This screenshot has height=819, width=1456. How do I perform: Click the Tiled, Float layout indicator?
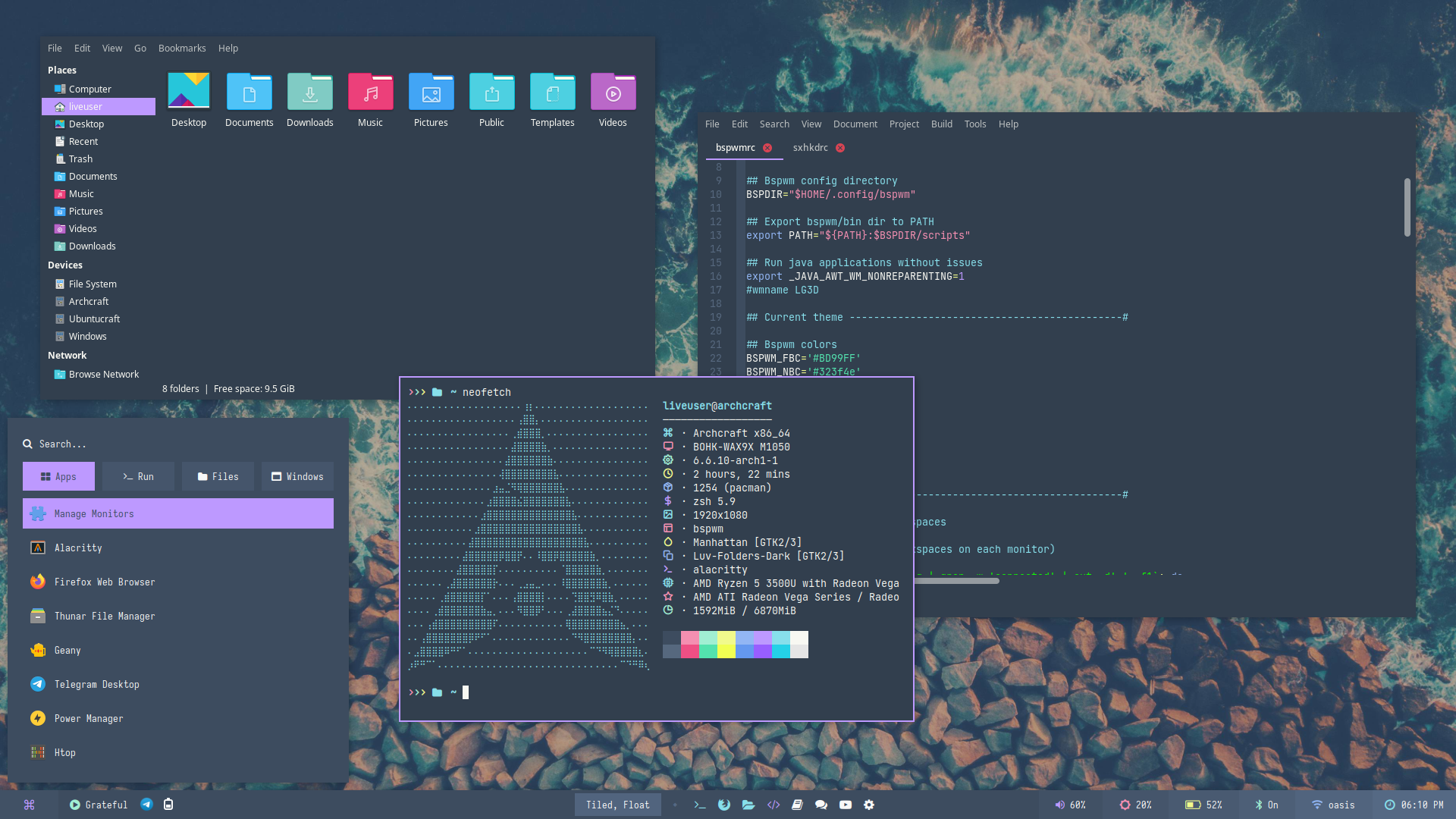pos(617,805)
